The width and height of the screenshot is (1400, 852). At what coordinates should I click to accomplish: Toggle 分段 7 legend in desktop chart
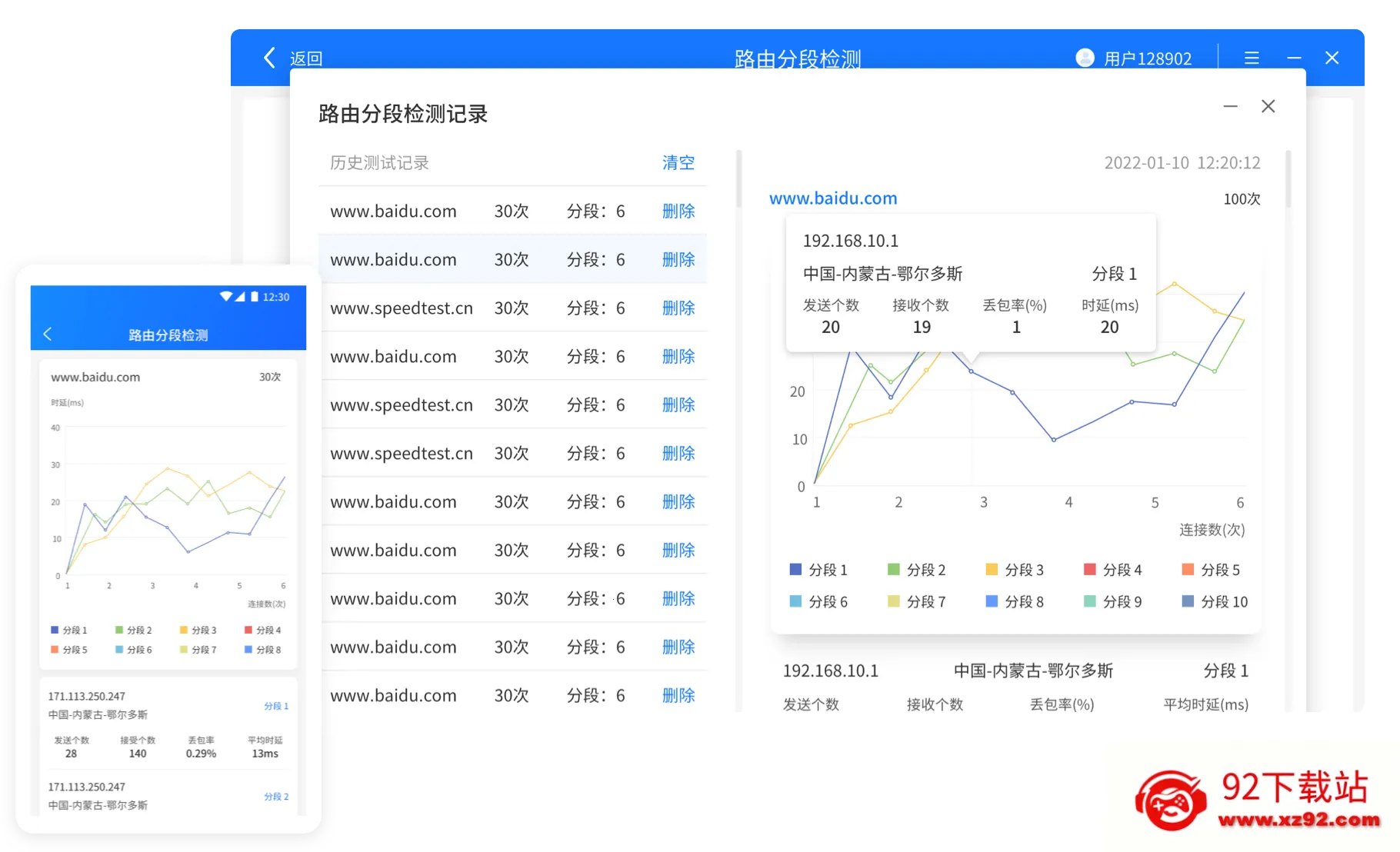(917, 601)
